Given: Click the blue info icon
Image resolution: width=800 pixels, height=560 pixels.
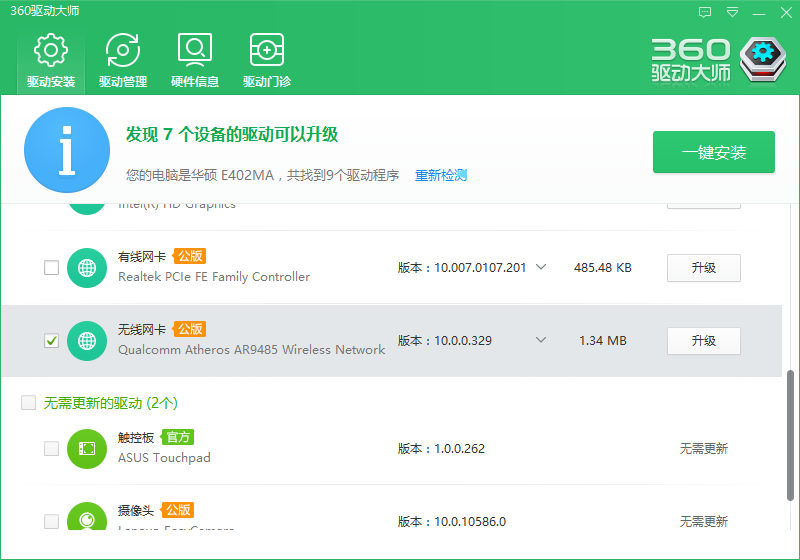Looking at the screenshot, I should (67, 150).
